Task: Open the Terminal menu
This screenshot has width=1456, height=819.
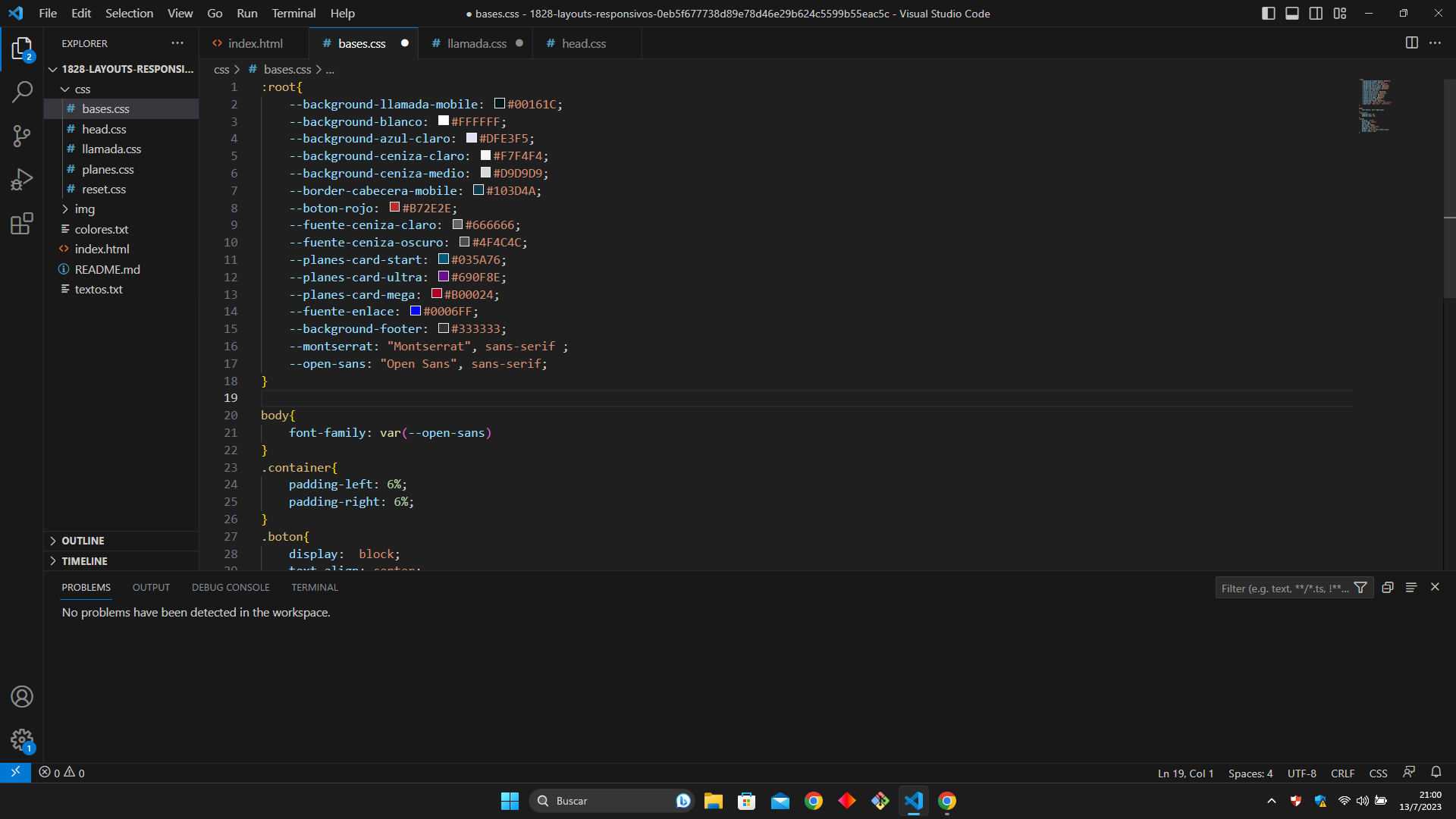Action: [293, 14]
